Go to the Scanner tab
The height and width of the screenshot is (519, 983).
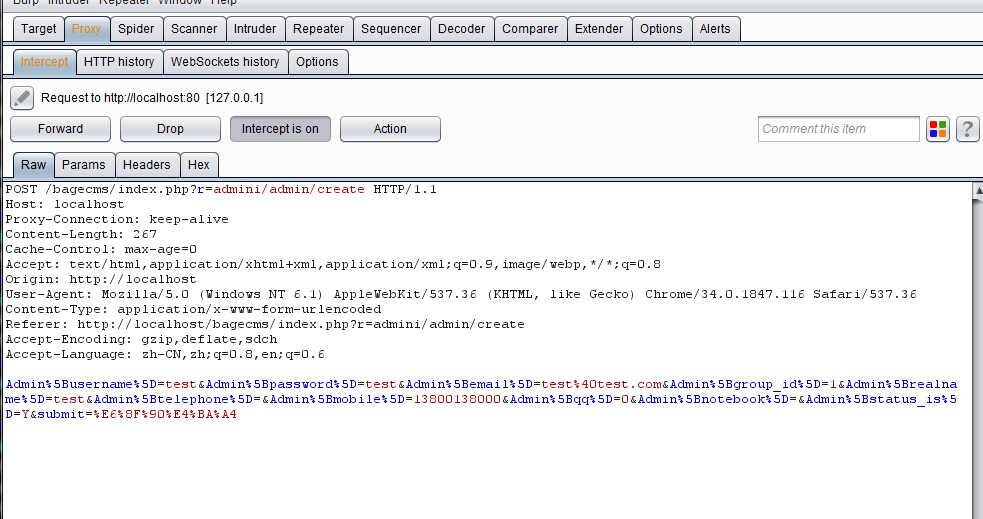click(x=194, y=29)
